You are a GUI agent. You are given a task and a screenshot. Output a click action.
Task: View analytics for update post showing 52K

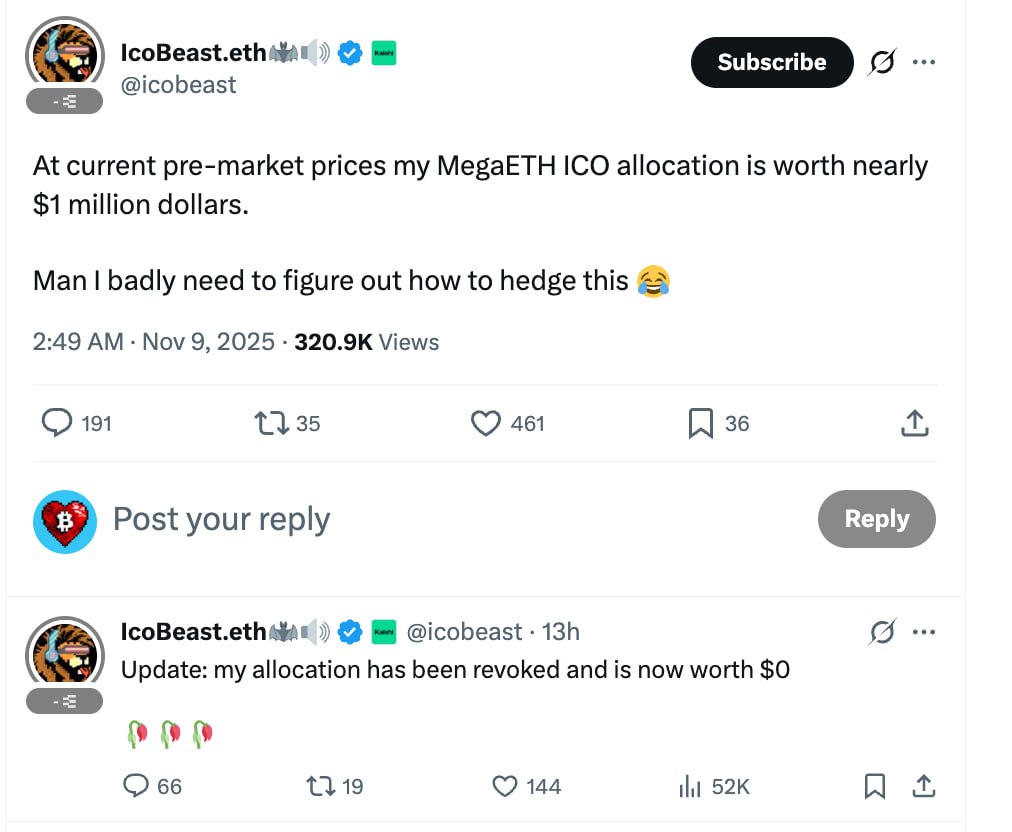point(690,787)
